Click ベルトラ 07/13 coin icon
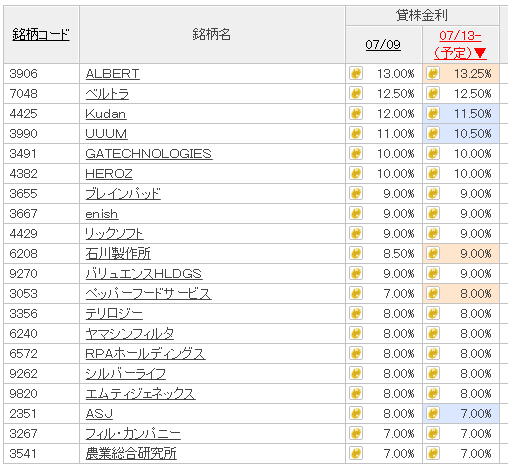 click(x=433, y=93)
